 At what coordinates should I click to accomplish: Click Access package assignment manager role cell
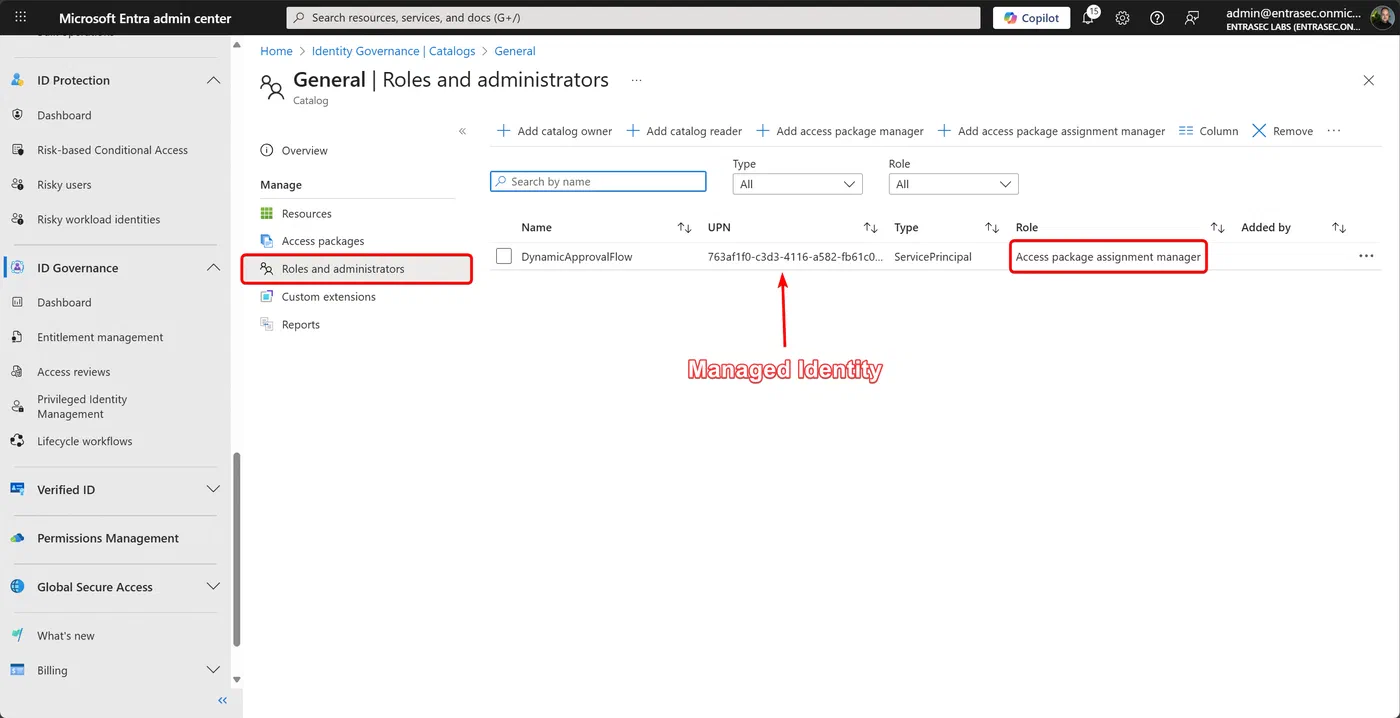pos(1108,257)
